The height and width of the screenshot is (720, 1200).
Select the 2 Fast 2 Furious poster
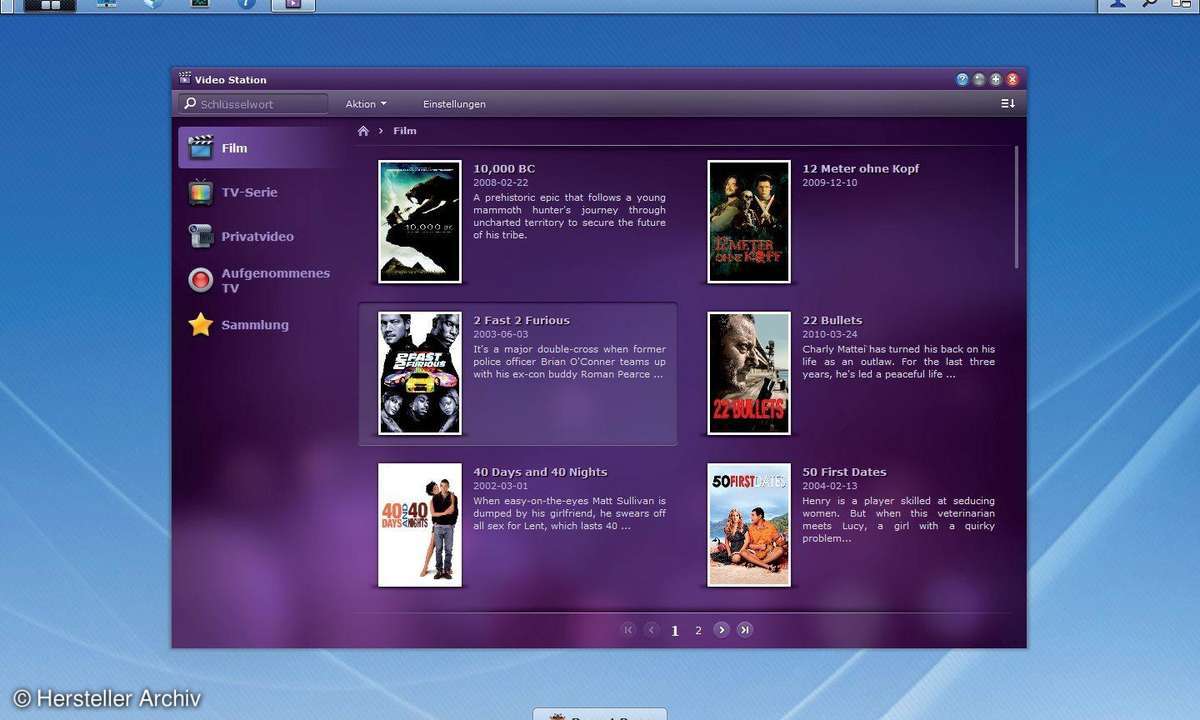pyautogui.click(x=420, y=374)
